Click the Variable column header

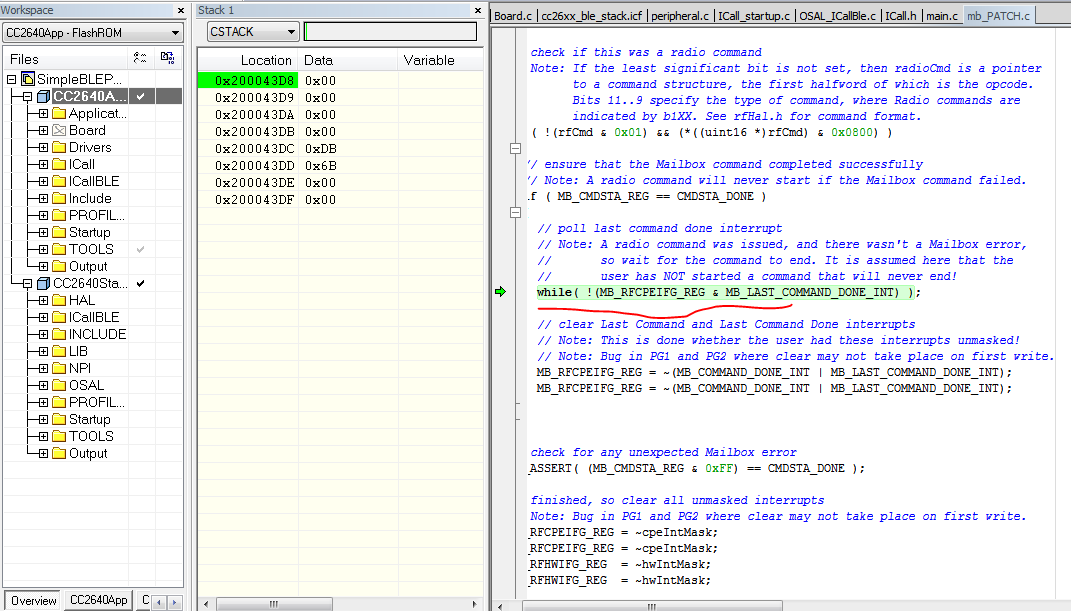pyautogui.click(x=440, y=60)
